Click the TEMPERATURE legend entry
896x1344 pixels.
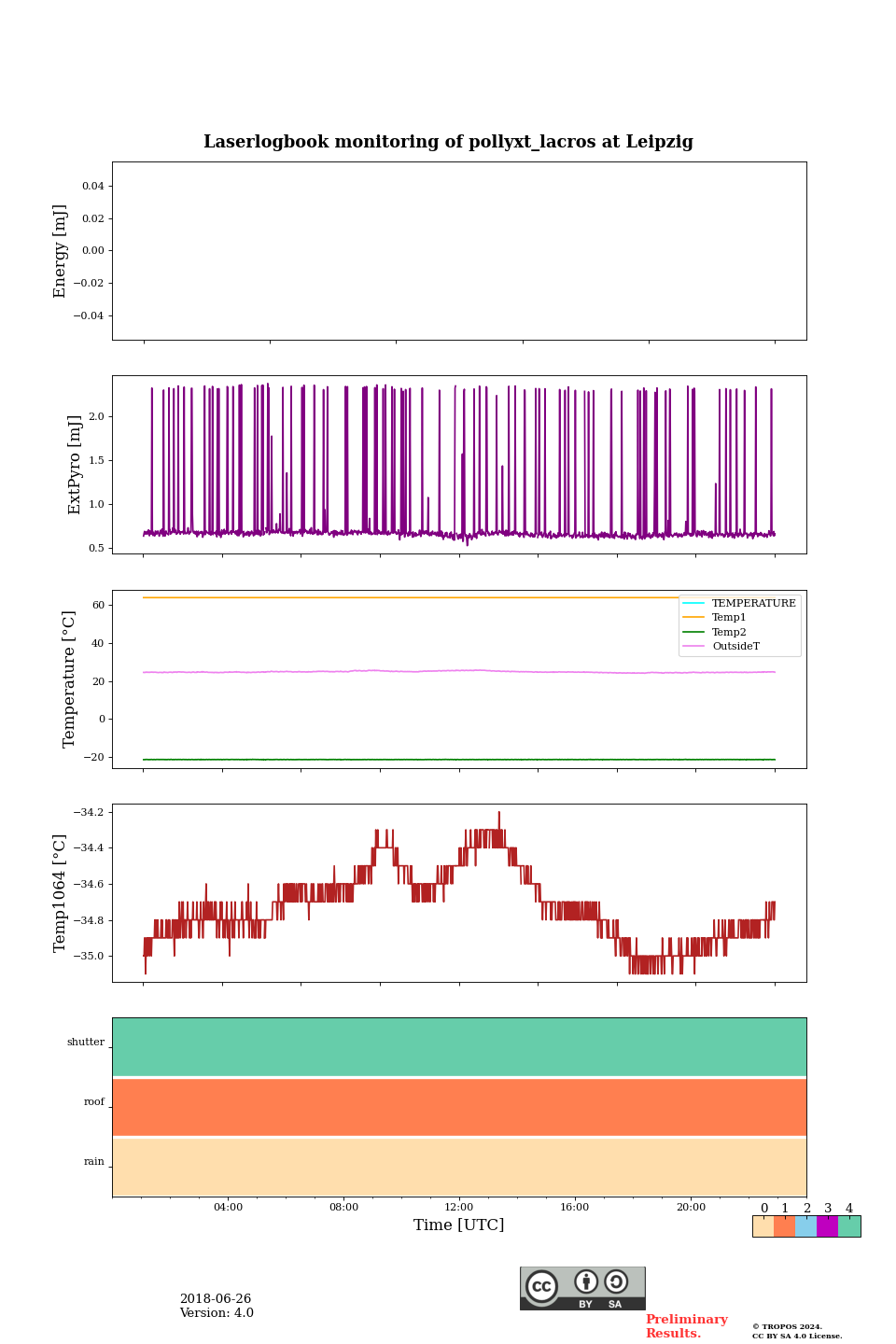tap(739, 603)
